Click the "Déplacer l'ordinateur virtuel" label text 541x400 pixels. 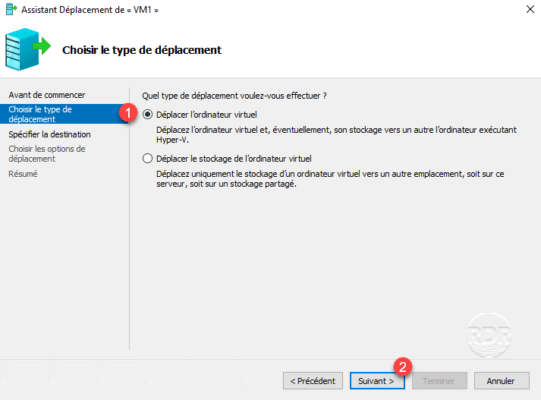tap(207, 115)
